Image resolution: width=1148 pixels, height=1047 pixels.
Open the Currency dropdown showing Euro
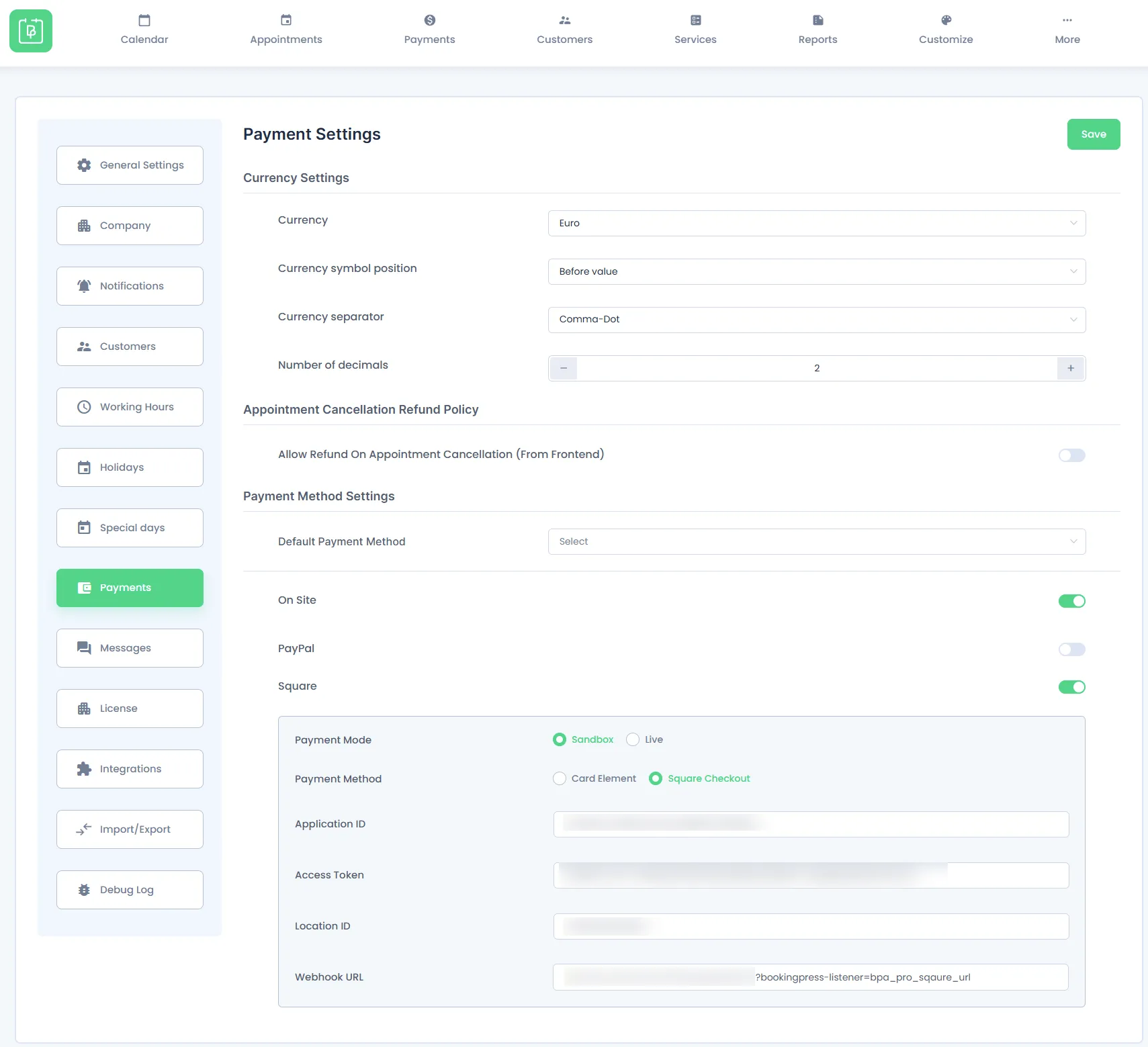pyautogui.click(x=817, y=223)
